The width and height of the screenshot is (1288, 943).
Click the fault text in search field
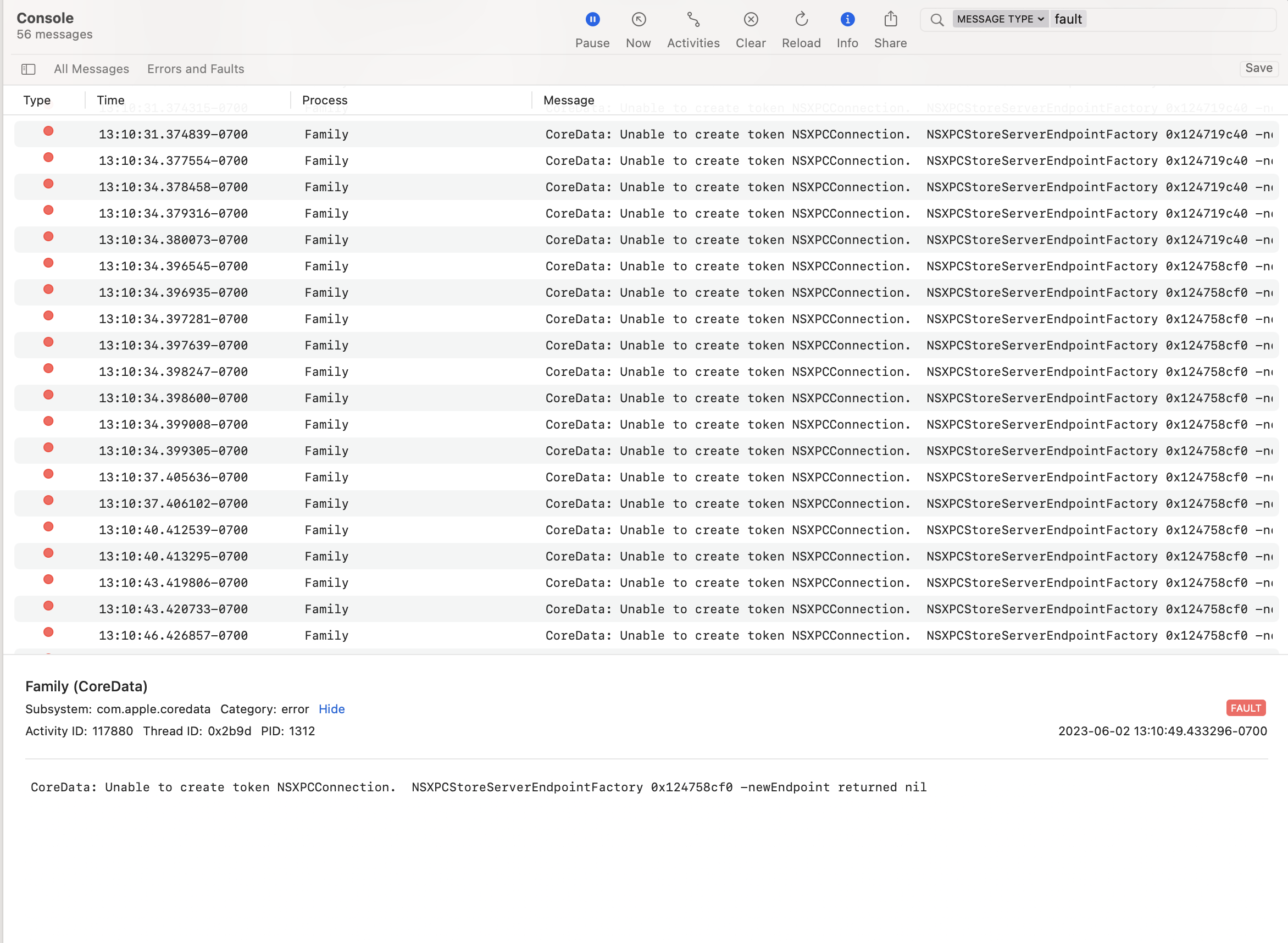(1068, 19)
